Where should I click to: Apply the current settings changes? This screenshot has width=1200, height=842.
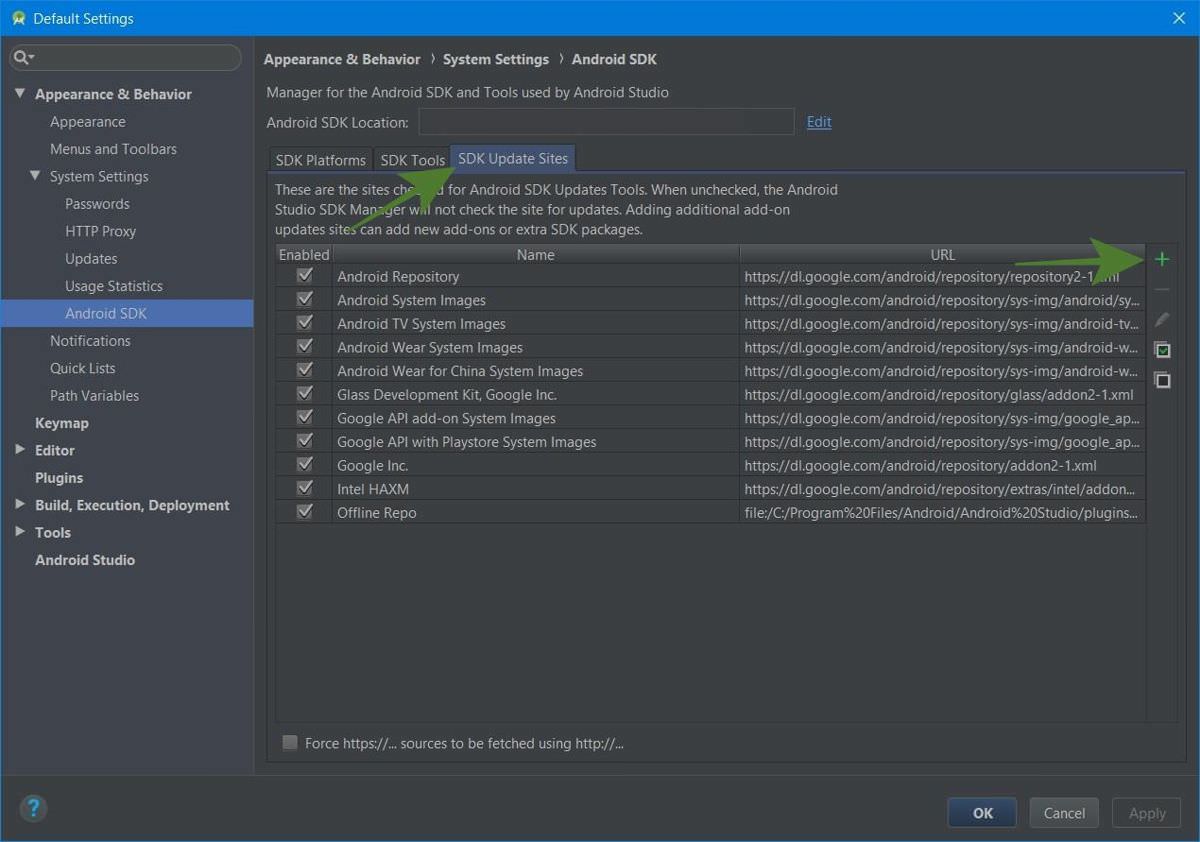click(1146, 812)
